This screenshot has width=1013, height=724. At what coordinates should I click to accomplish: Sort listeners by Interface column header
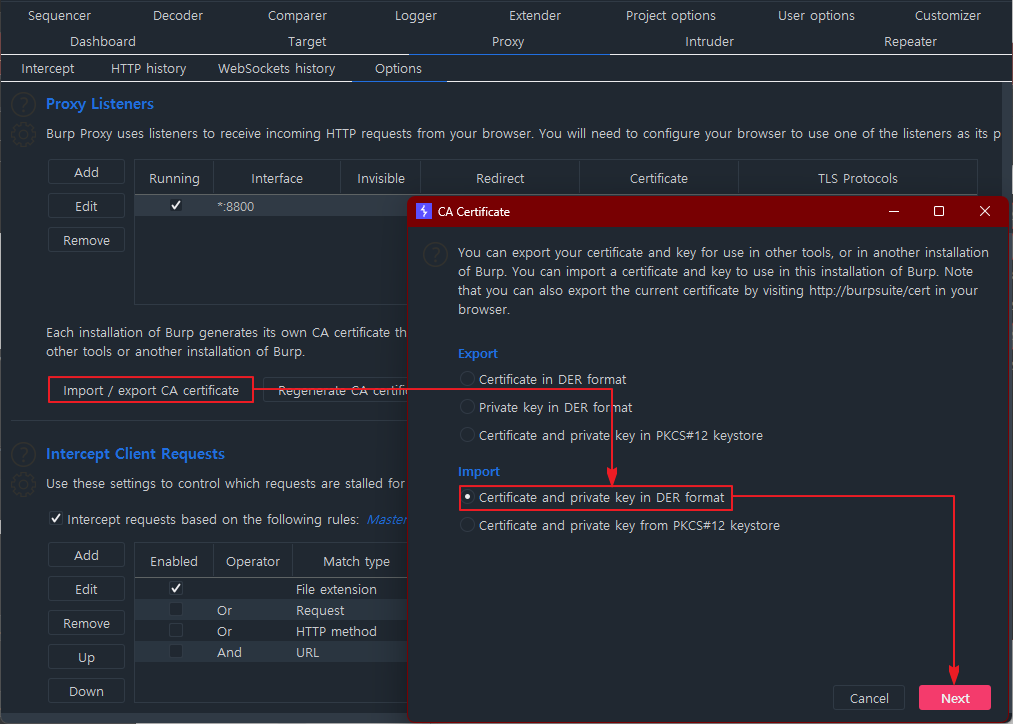[x=277, y=178]
